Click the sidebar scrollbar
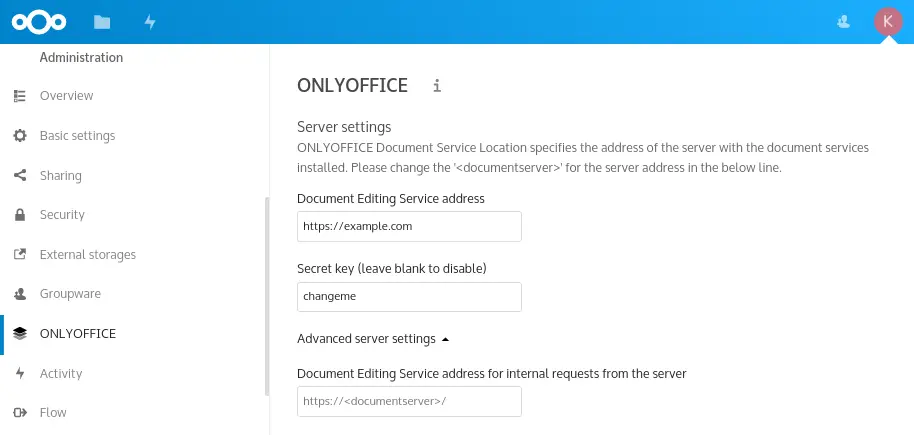914x435 pixels. [x=267, y=296]
